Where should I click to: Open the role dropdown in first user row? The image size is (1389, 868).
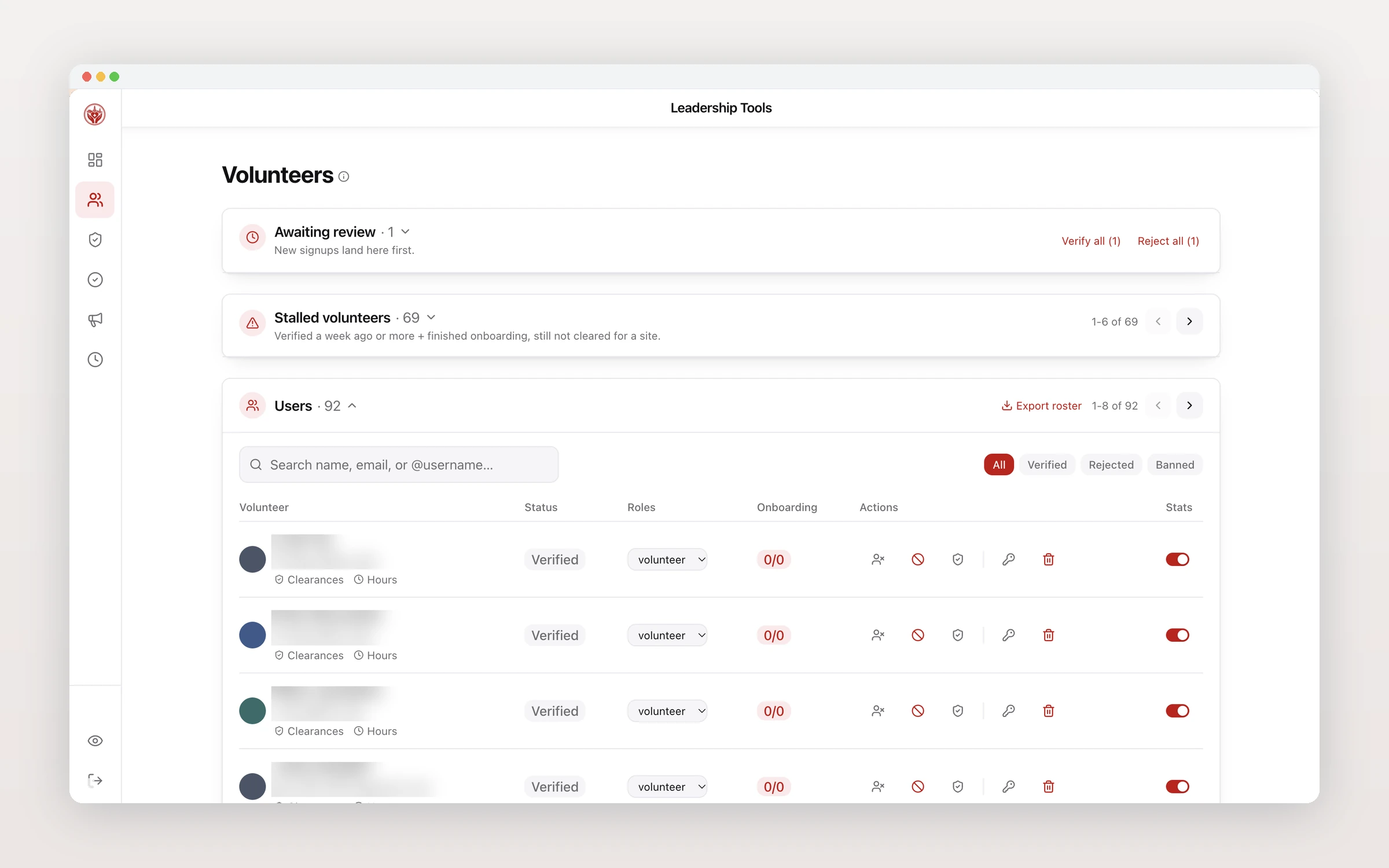[667, 560]
